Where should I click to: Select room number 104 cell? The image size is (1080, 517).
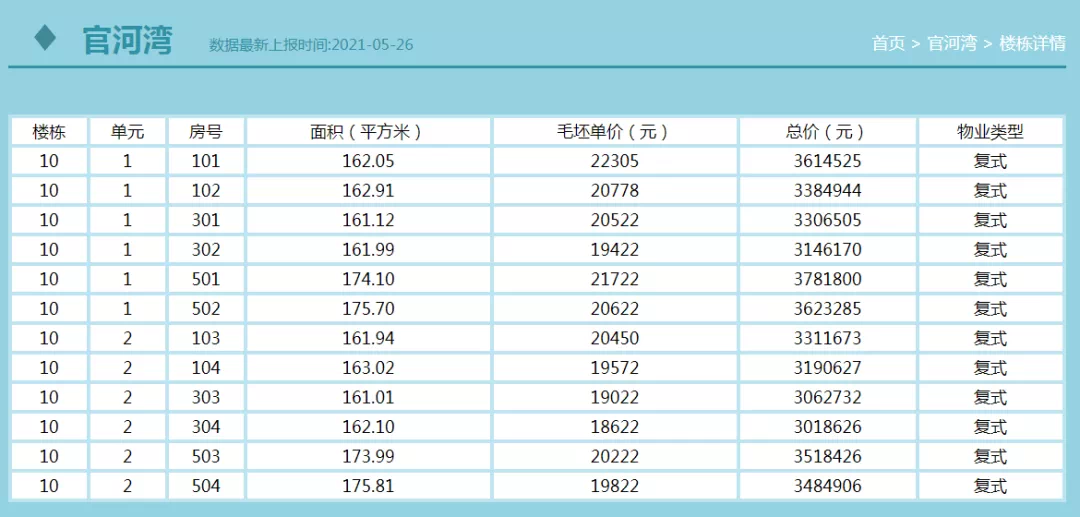(206, 368)
